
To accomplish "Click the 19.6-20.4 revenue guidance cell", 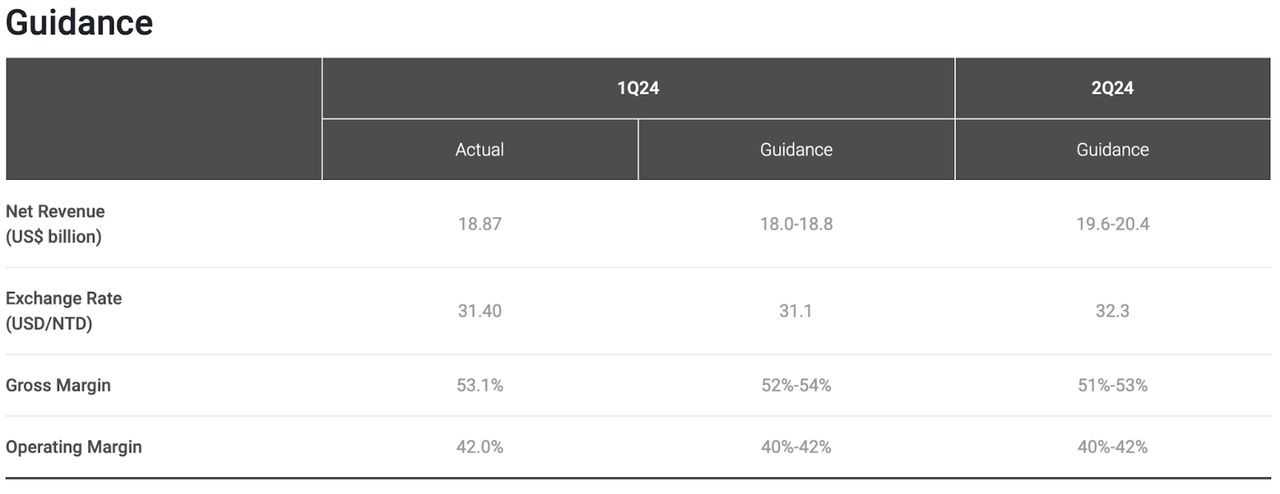I will click(1113, 224).
